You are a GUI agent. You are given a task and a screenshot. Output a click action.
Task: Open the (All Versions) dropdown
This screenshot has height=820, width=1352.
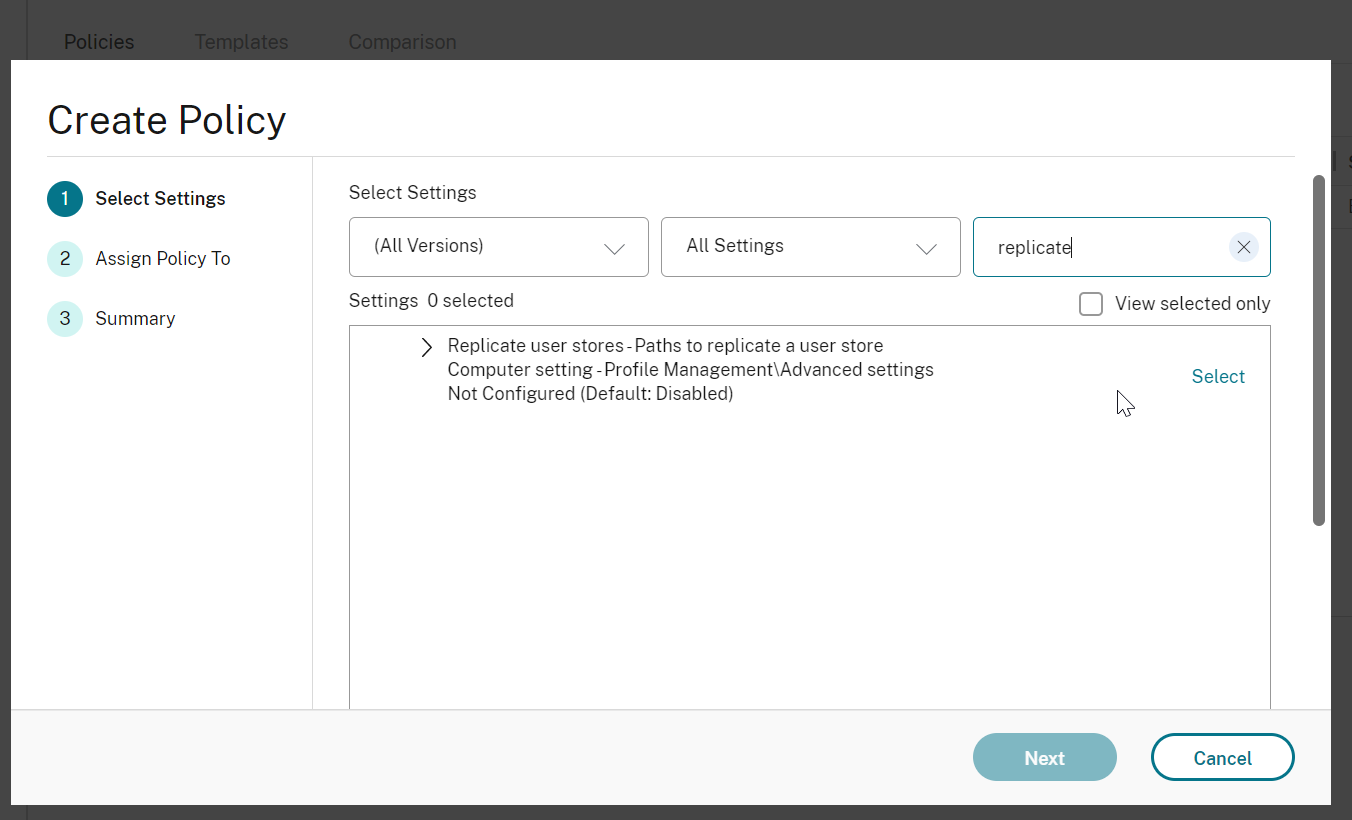point(498,247)
